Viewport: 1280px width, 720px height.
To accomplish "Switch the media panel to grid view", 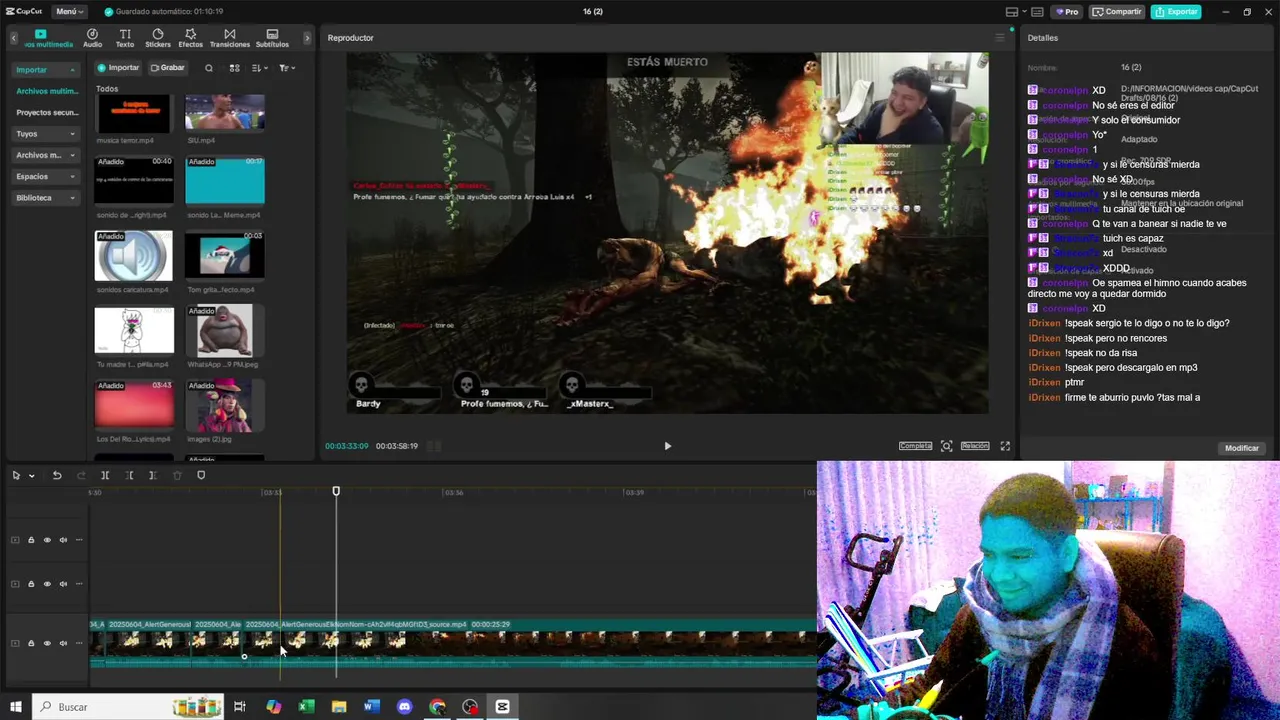I will coord(234,68).
